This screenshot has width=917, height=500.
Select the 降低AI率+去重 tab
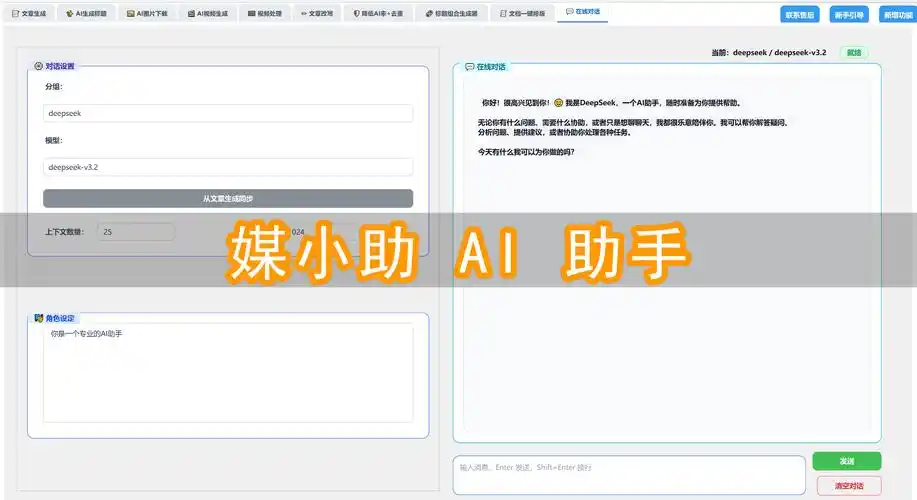(x=378, y=13)
